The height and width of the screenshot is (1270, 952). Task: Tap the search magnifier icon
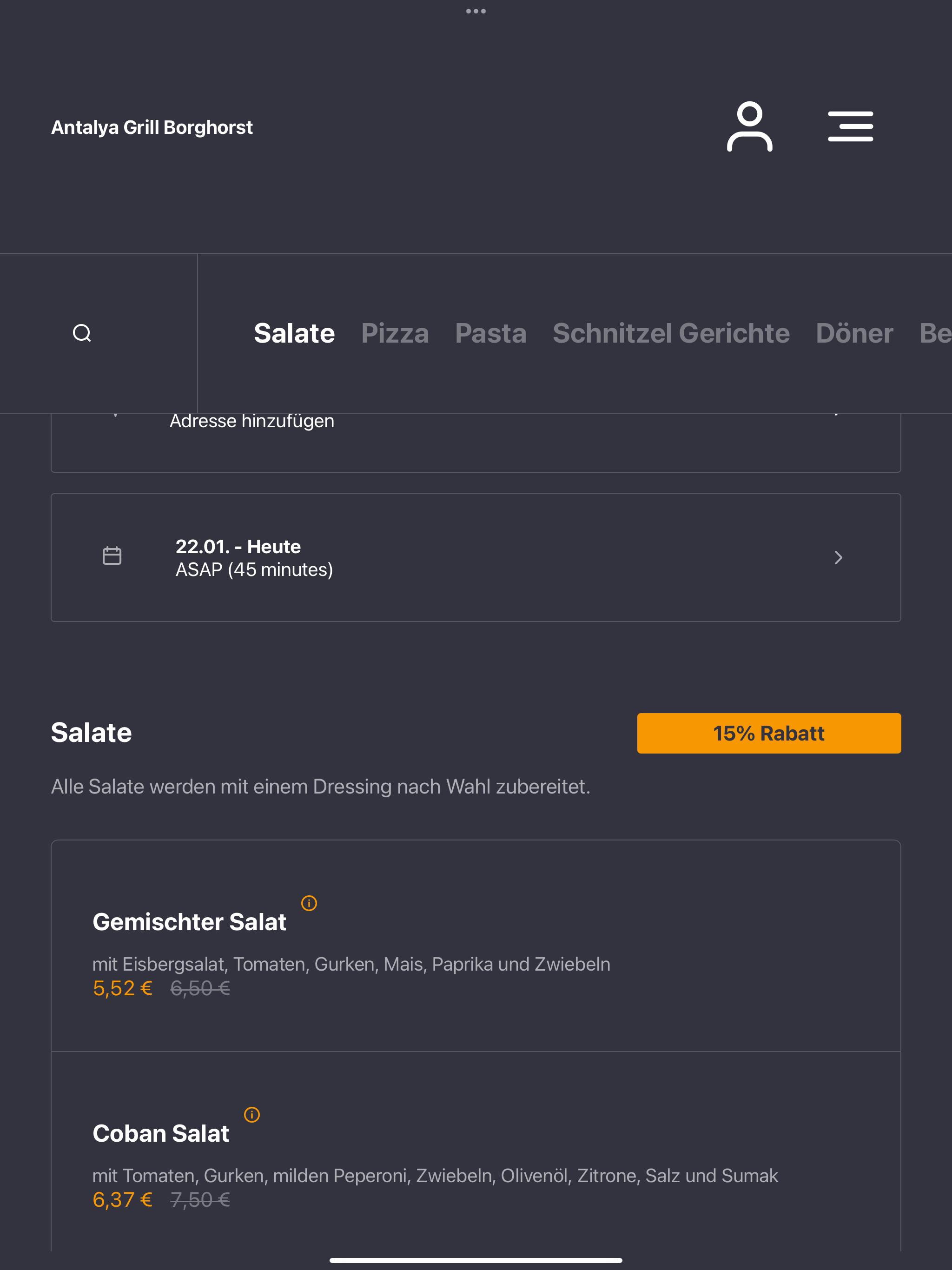pyautogui.click(x=82, y=333)
